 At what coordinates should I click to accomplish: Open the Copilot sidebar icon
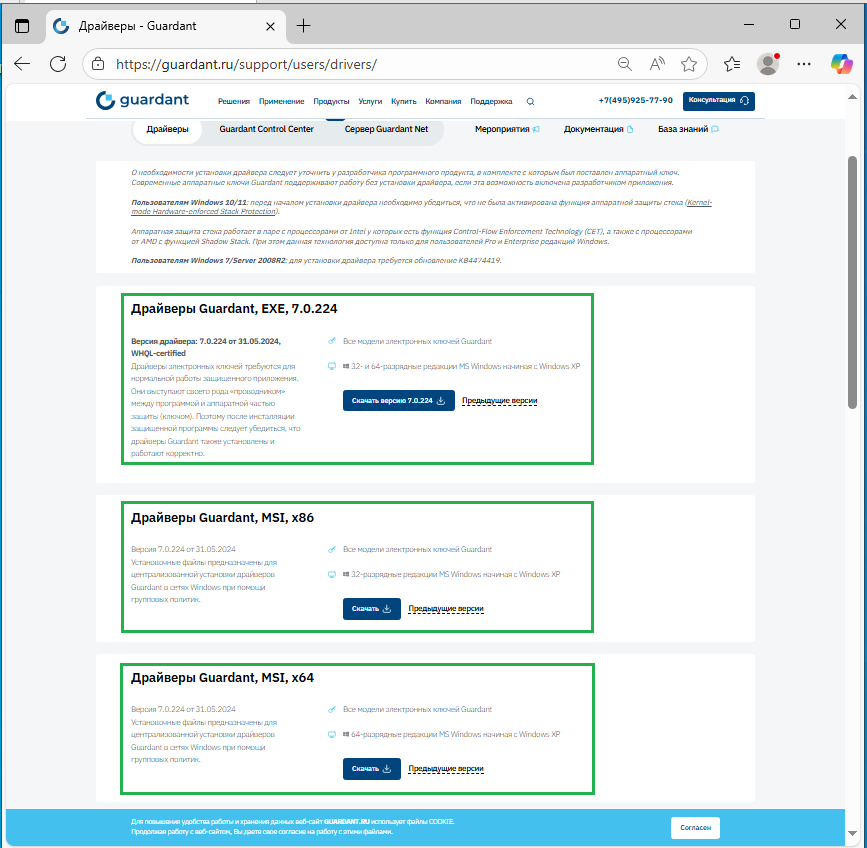[841, 64]
